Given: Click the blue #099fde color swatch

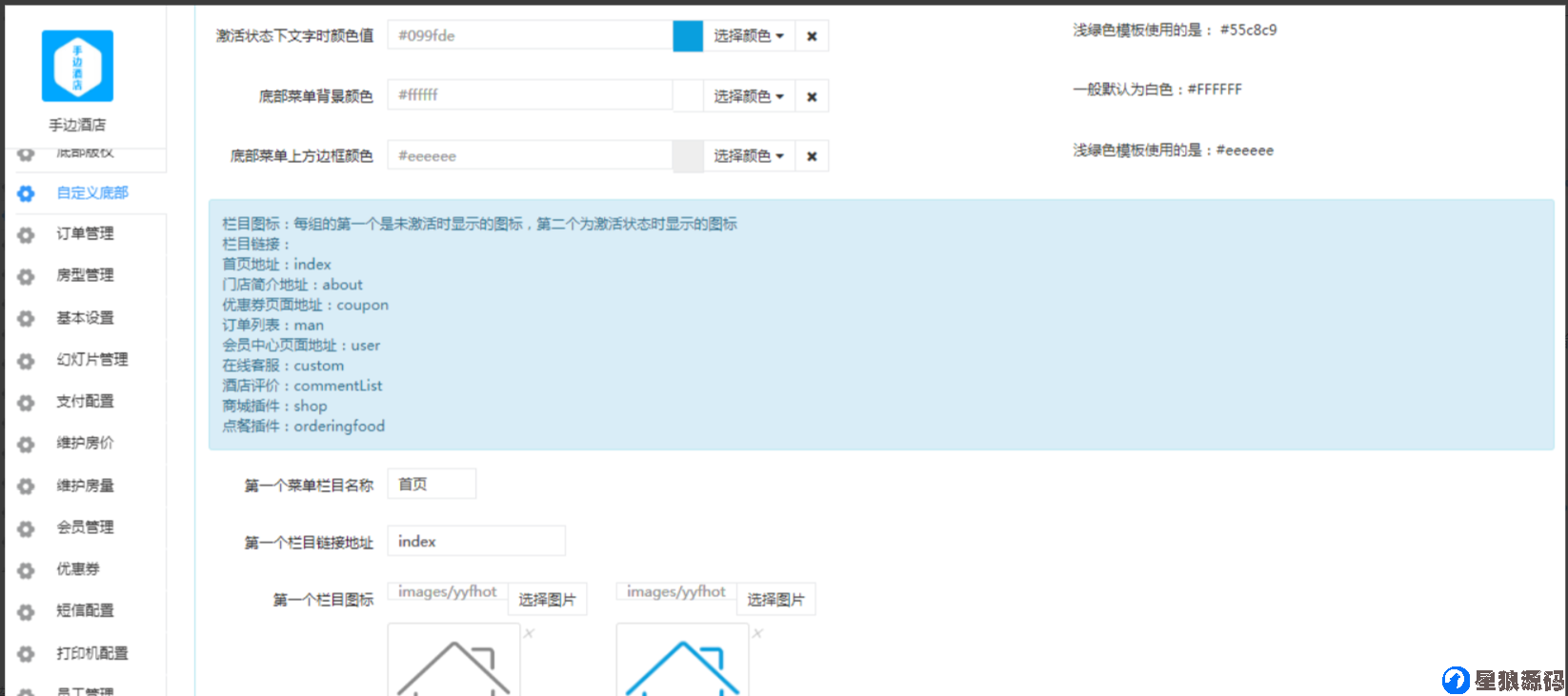Looking at the screenshot, I should tap(688, 36).
